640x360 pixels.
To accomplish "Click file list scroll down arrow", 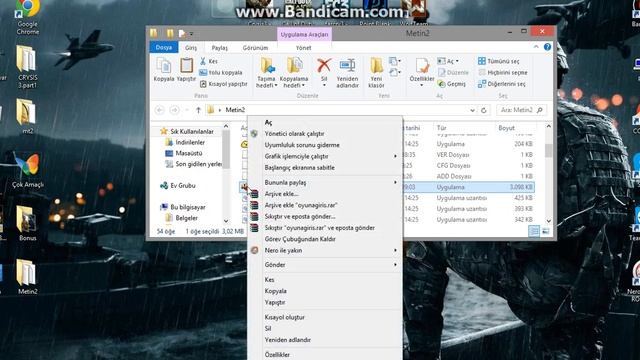I will 548,221.
